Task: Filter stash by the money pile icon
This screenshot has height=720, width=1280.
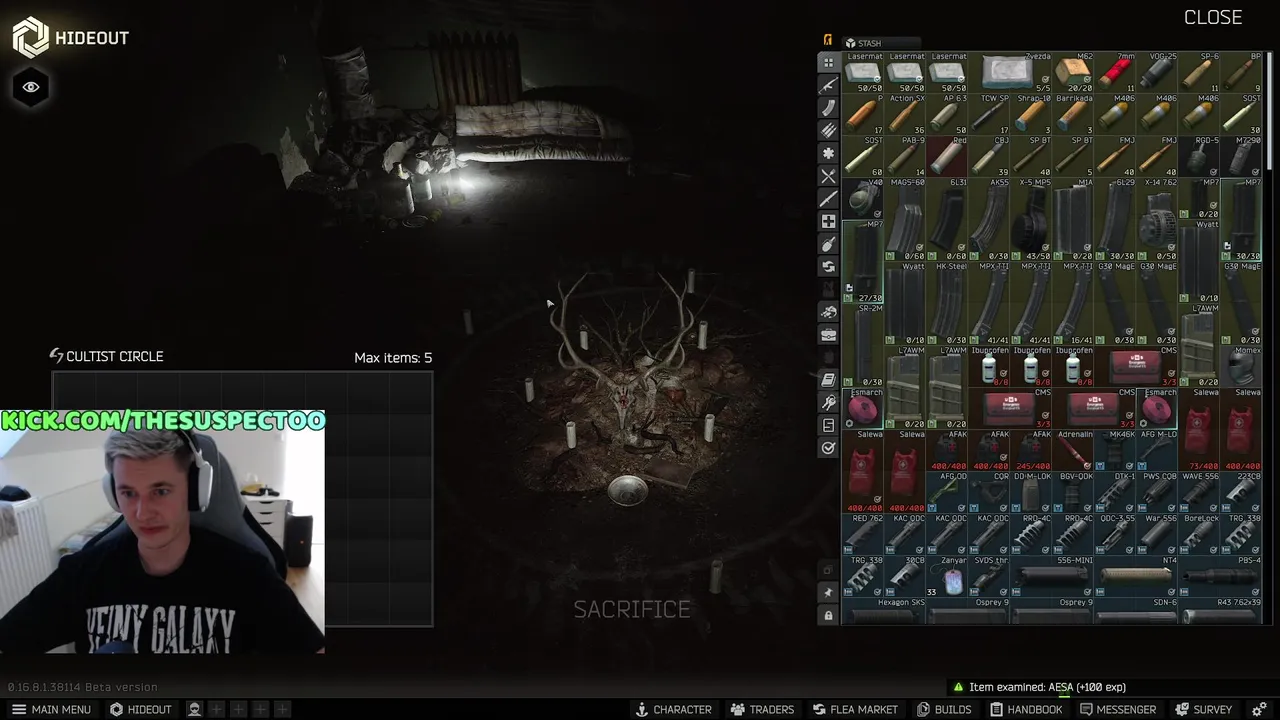Action: [828, 312]
